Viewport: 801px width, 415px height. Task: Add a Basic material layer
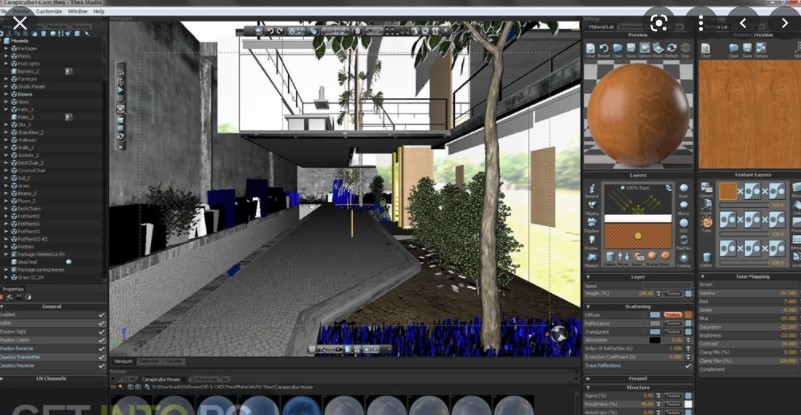(x=684, y=190)
